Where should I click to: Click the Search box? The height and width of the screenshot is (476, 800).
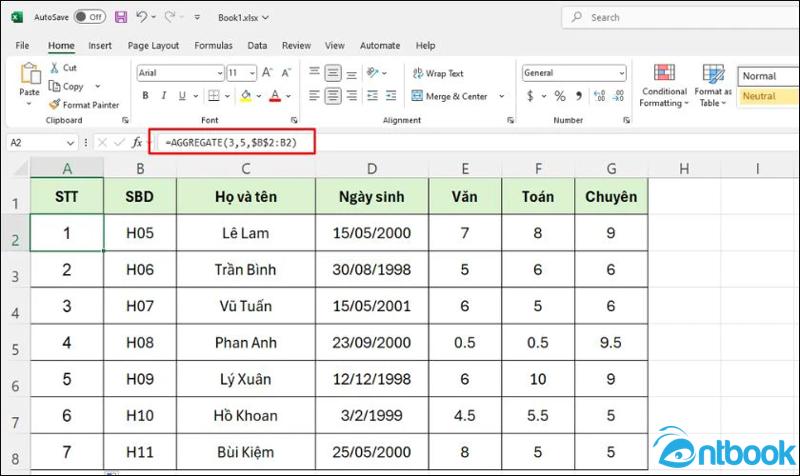[681, 17]
